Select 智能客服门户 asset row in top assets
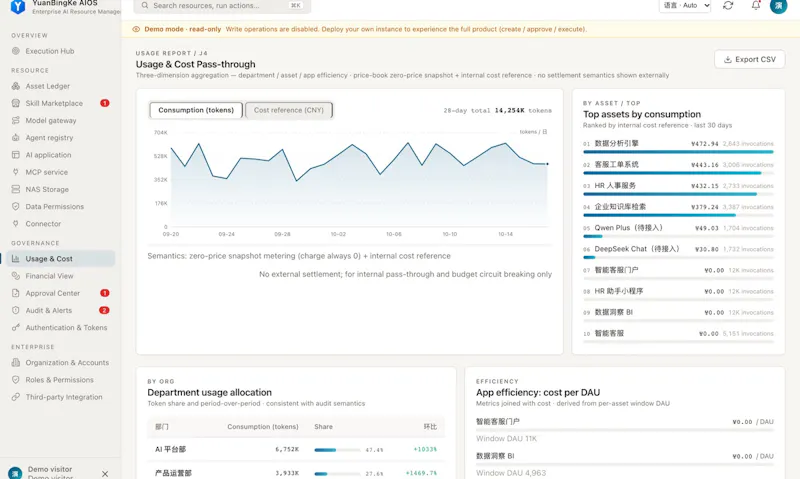800x479 pixels. click(x=678, y=272)
